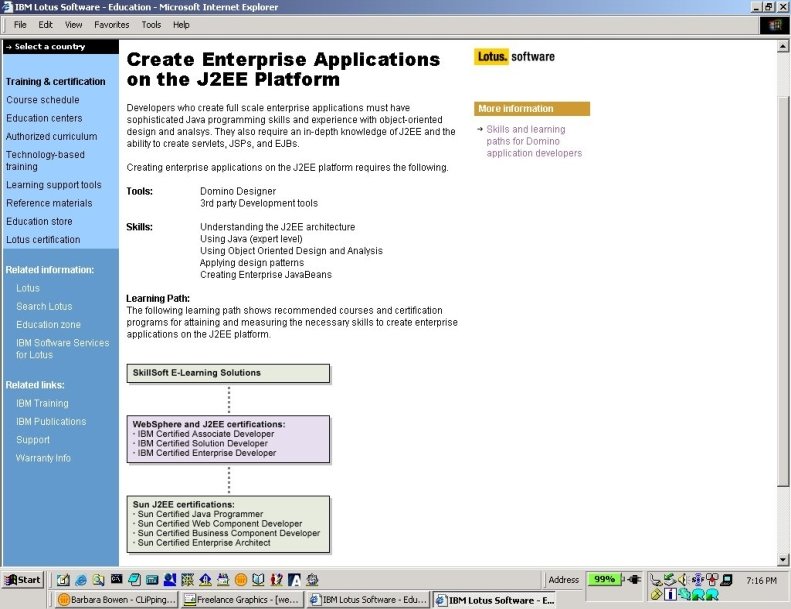Click the WebSphere and J2EE certifications box
The height and width of the screenshot is (609, 791).
pyautogui.click(x=228, y=439)
